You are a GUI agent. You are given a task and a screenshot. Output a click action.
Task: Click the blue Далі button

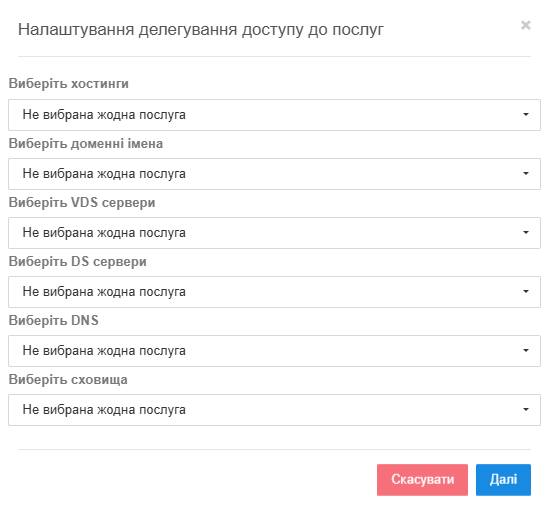click(503, 480)
